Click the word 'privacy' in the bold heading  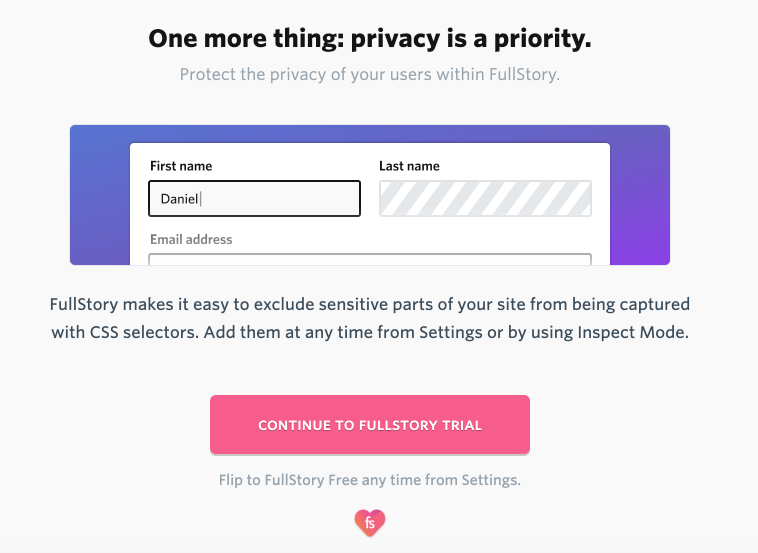(395, 39)
